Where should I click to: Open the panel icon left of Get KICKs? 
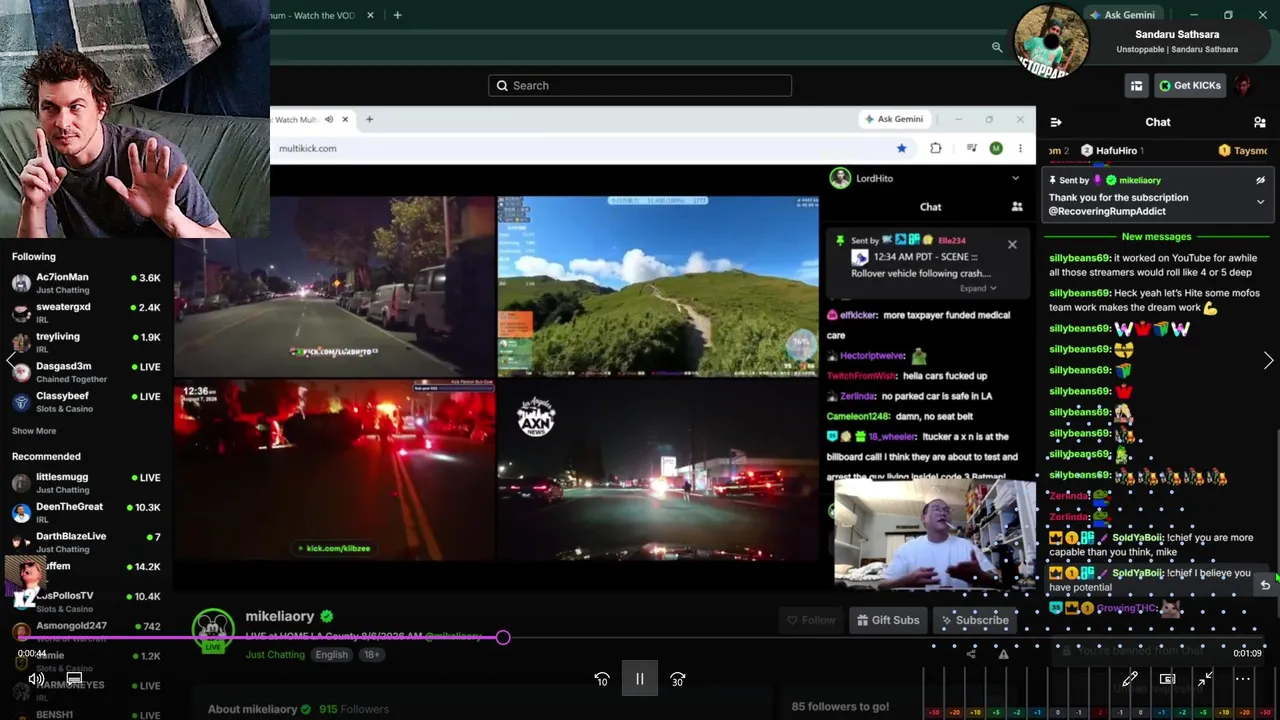(x=1136, y=86)
